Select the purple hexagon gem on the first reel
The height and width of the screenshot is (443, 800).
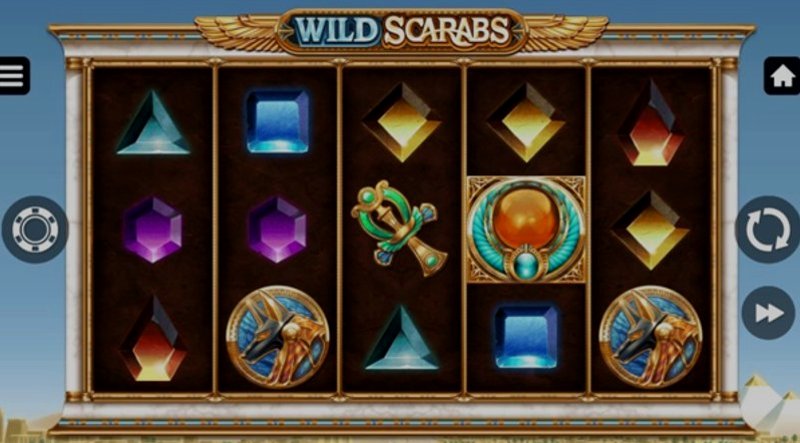coord(153,230)
